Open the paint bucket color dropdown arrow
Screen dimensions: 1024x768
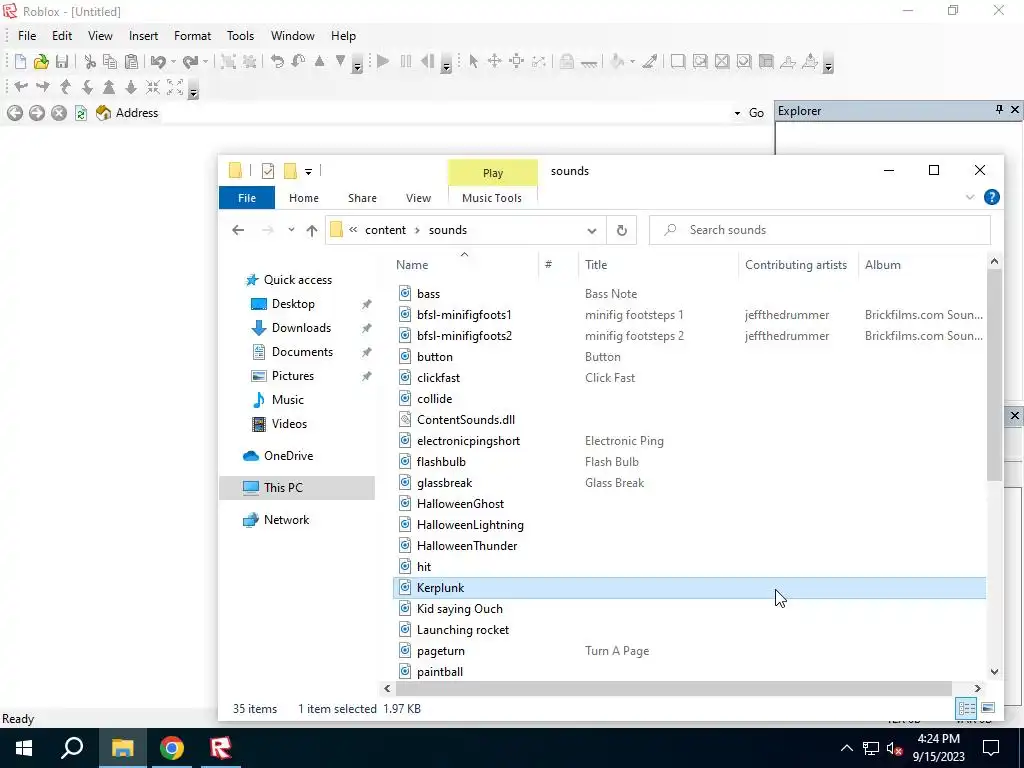coord(632,62)
